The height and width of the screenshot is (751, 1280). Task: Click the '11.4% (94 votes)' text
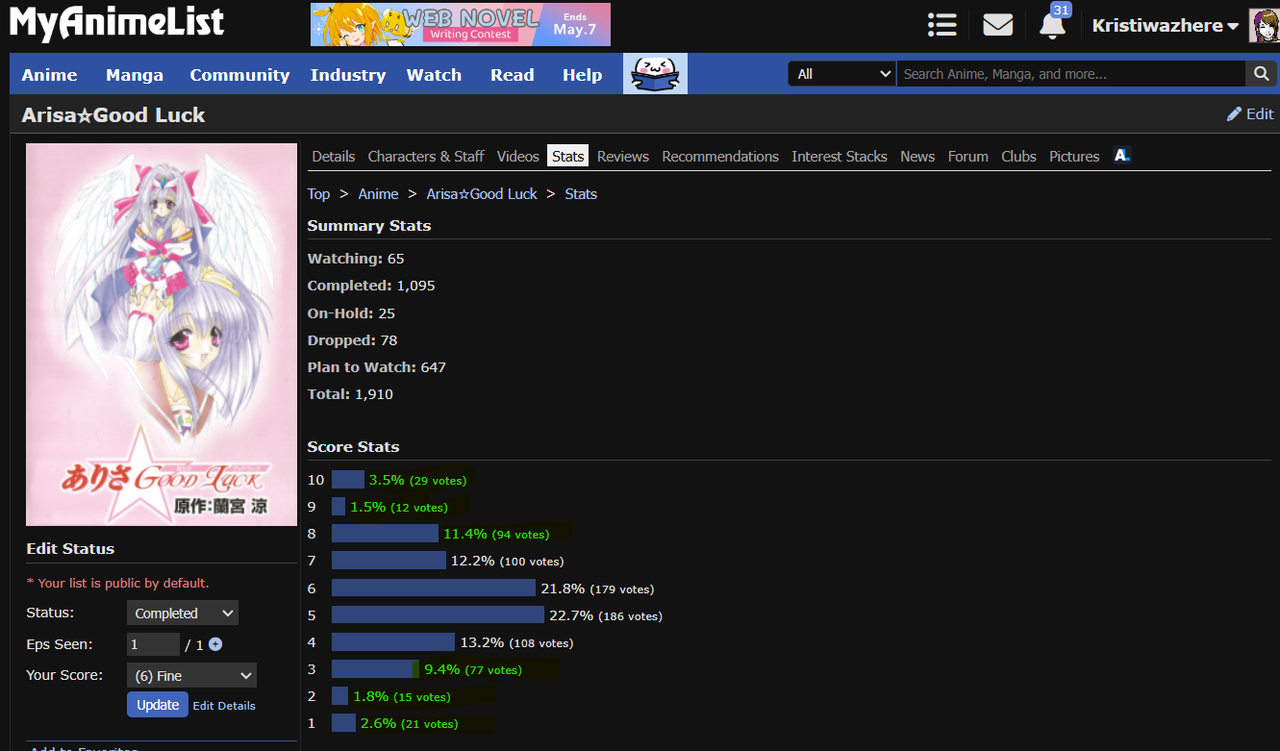[496, 534]
